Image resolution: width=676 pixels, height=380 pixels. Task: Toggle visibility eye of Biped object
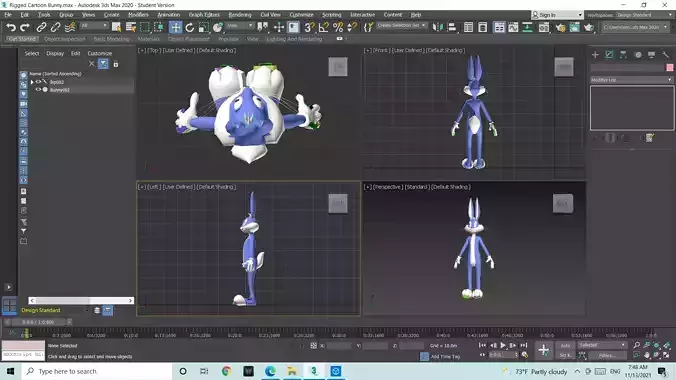point(38,82)
